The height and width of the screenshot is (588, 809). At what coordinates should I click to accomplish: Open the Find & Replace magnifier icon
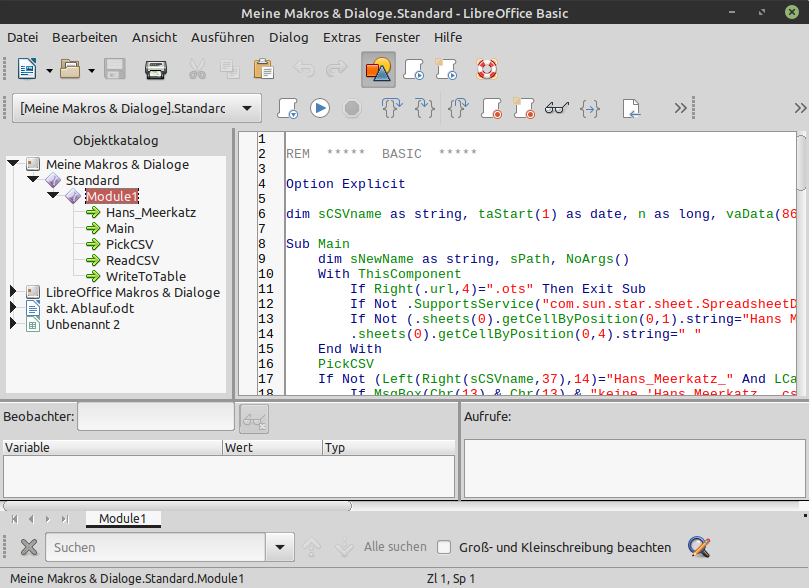699,547
